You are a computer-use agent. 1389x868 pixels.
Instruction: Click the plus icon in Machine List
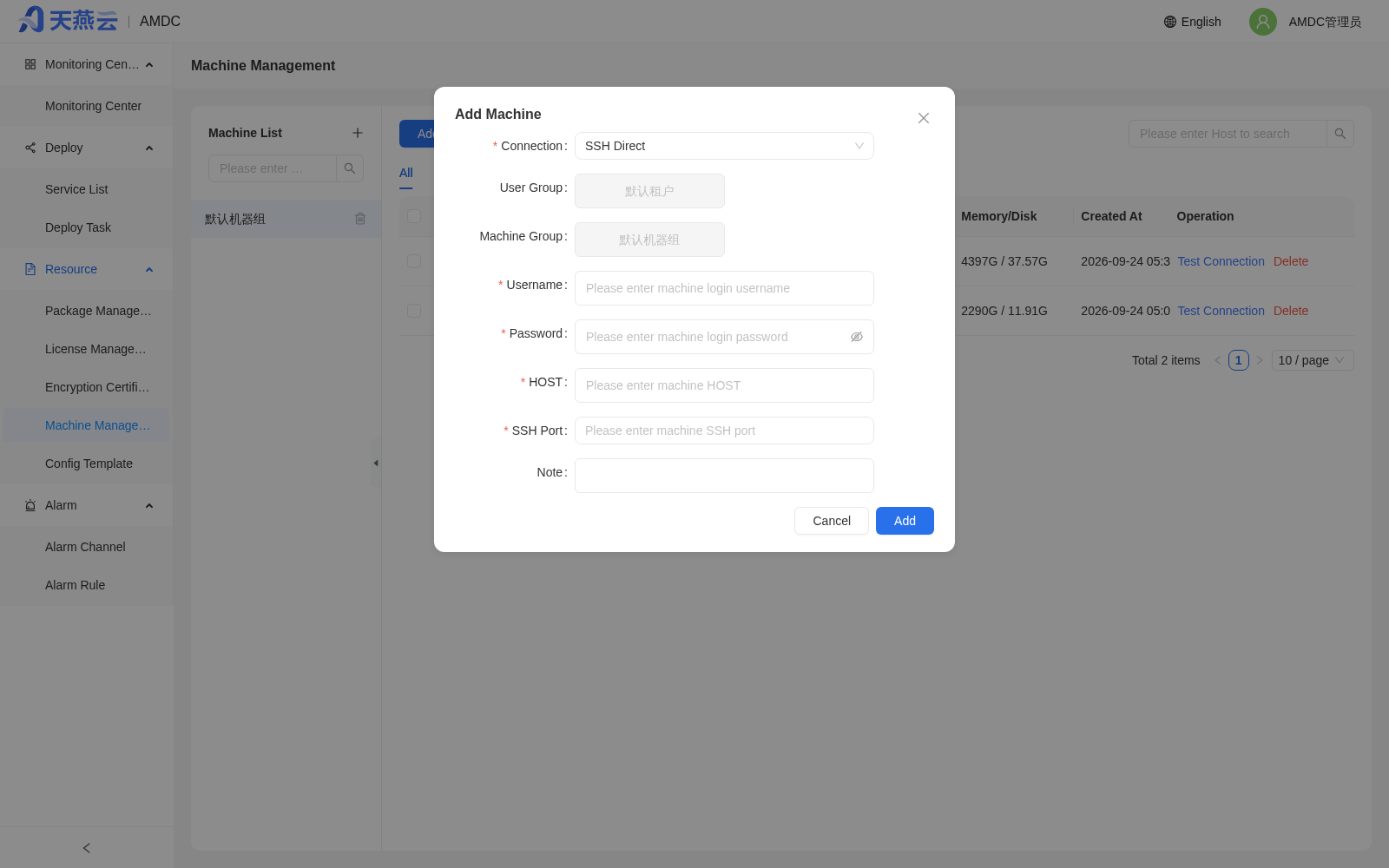click(x=358, y=133)
